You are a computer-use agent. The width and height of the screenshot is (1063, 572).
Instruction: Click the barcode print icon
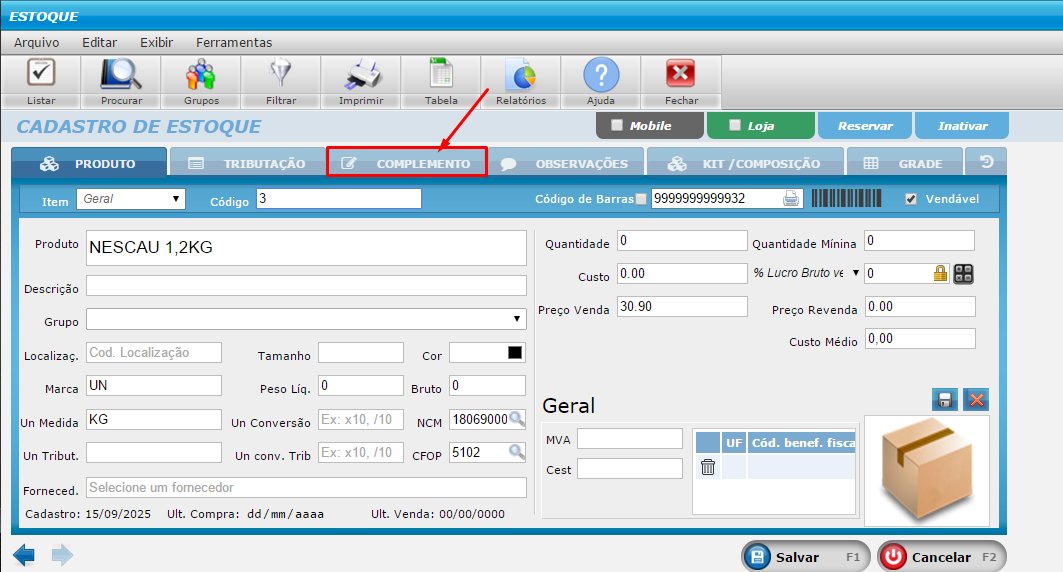[x=791, y=199]
